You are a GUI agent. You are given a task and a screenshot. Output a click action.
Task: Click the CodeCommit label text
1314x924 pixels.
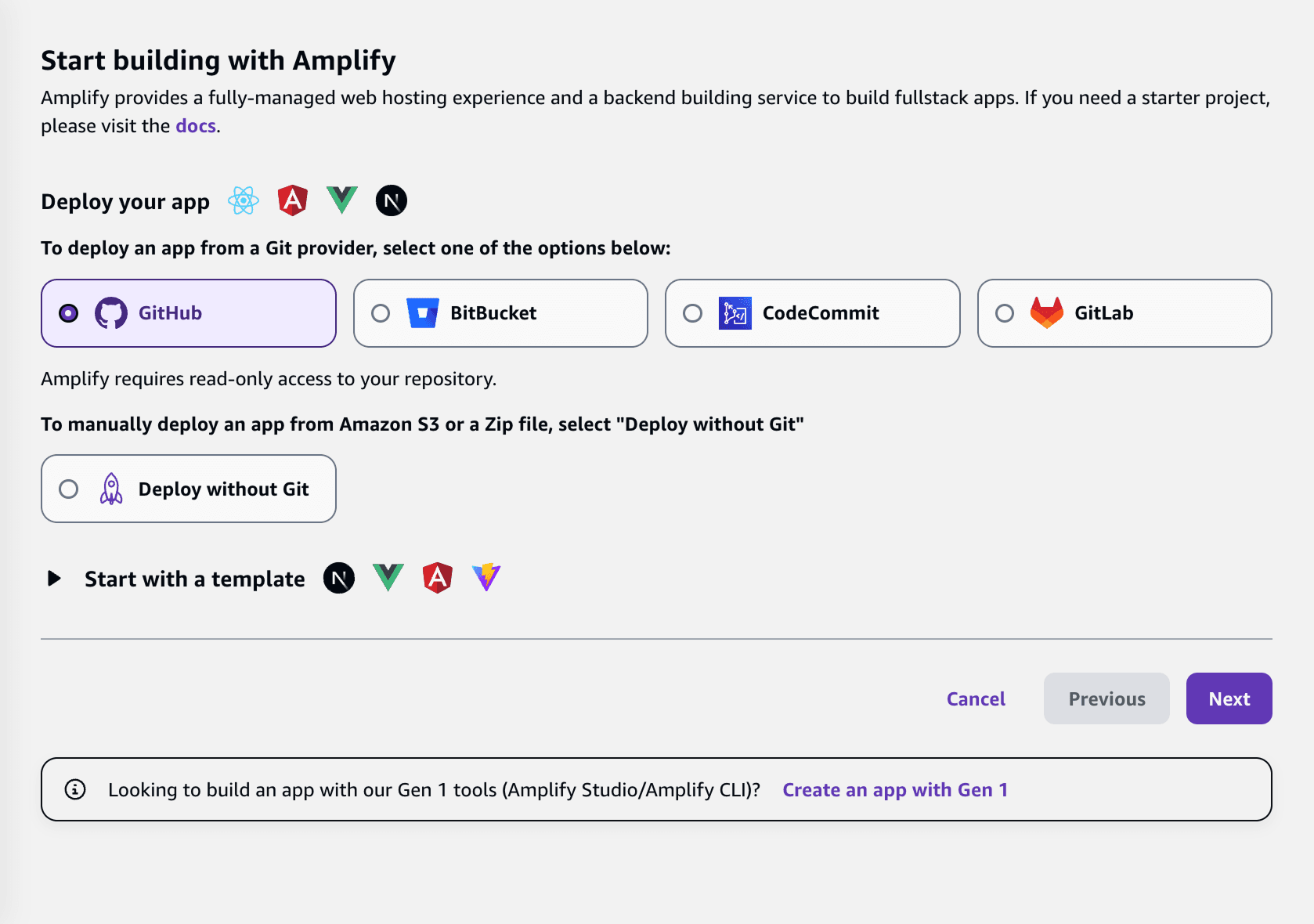tap(821, 313)
